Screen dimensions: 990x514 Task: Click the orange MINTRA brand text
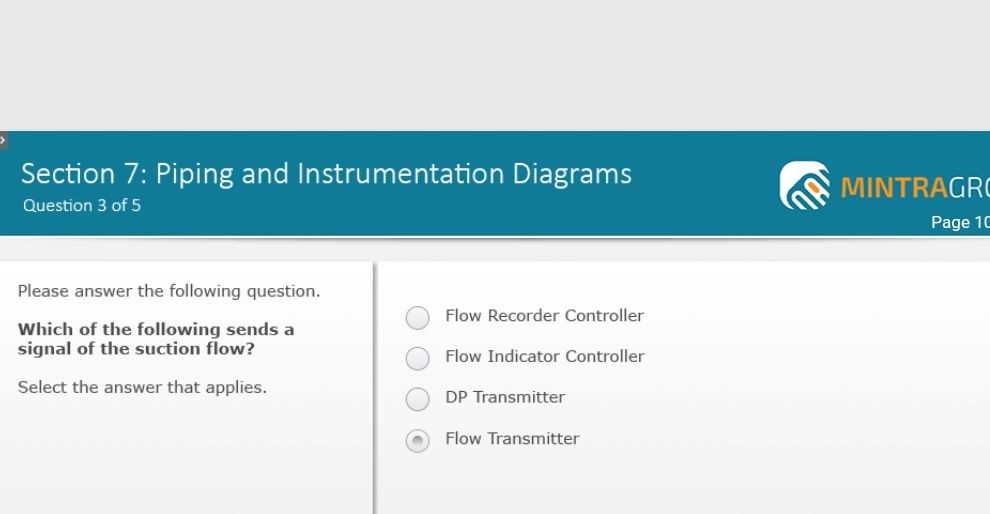[894, 188]
